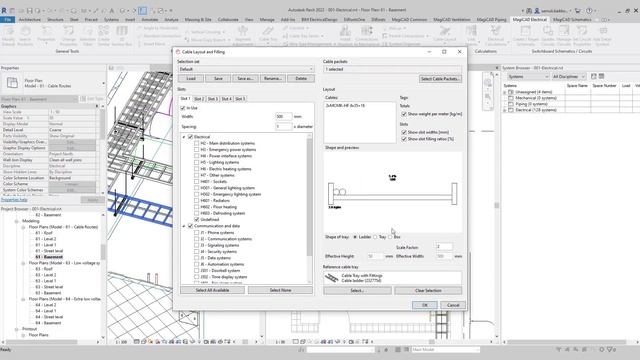
Task: Switch to the Slot 5 tab
Action: [x=240, y=99]
